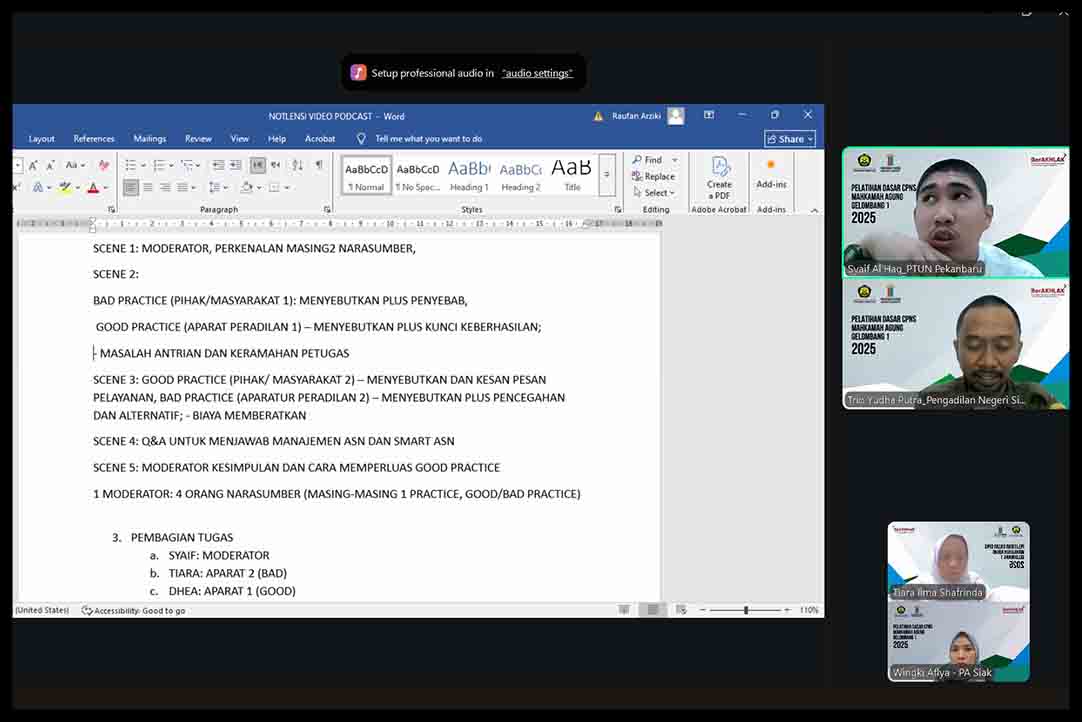
Task: Click the Share button
Action: (x=789, y=139)
